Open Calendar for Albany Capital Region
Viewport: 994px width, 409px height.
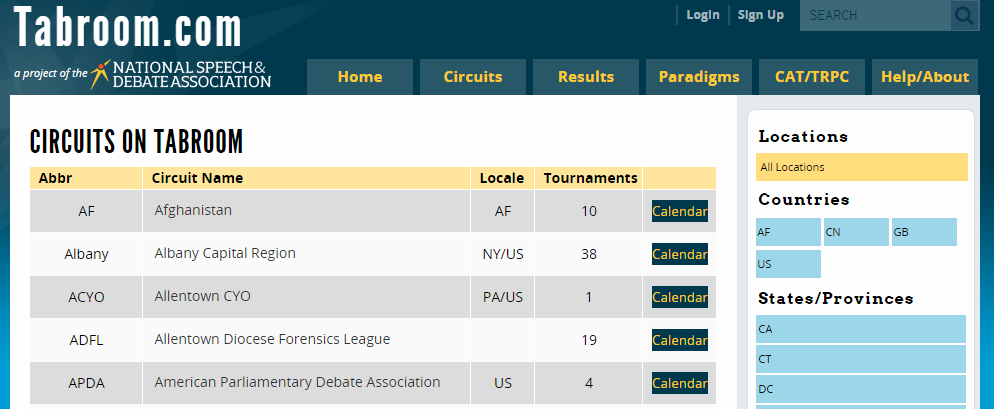pyautogui.click(x=679, y=254)
